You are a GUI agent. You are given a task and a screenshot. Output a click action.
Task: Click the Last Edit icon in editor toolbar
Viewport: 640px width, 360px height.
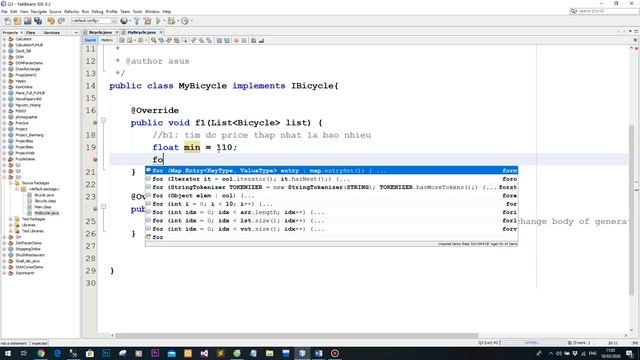(x=122, y=40)
